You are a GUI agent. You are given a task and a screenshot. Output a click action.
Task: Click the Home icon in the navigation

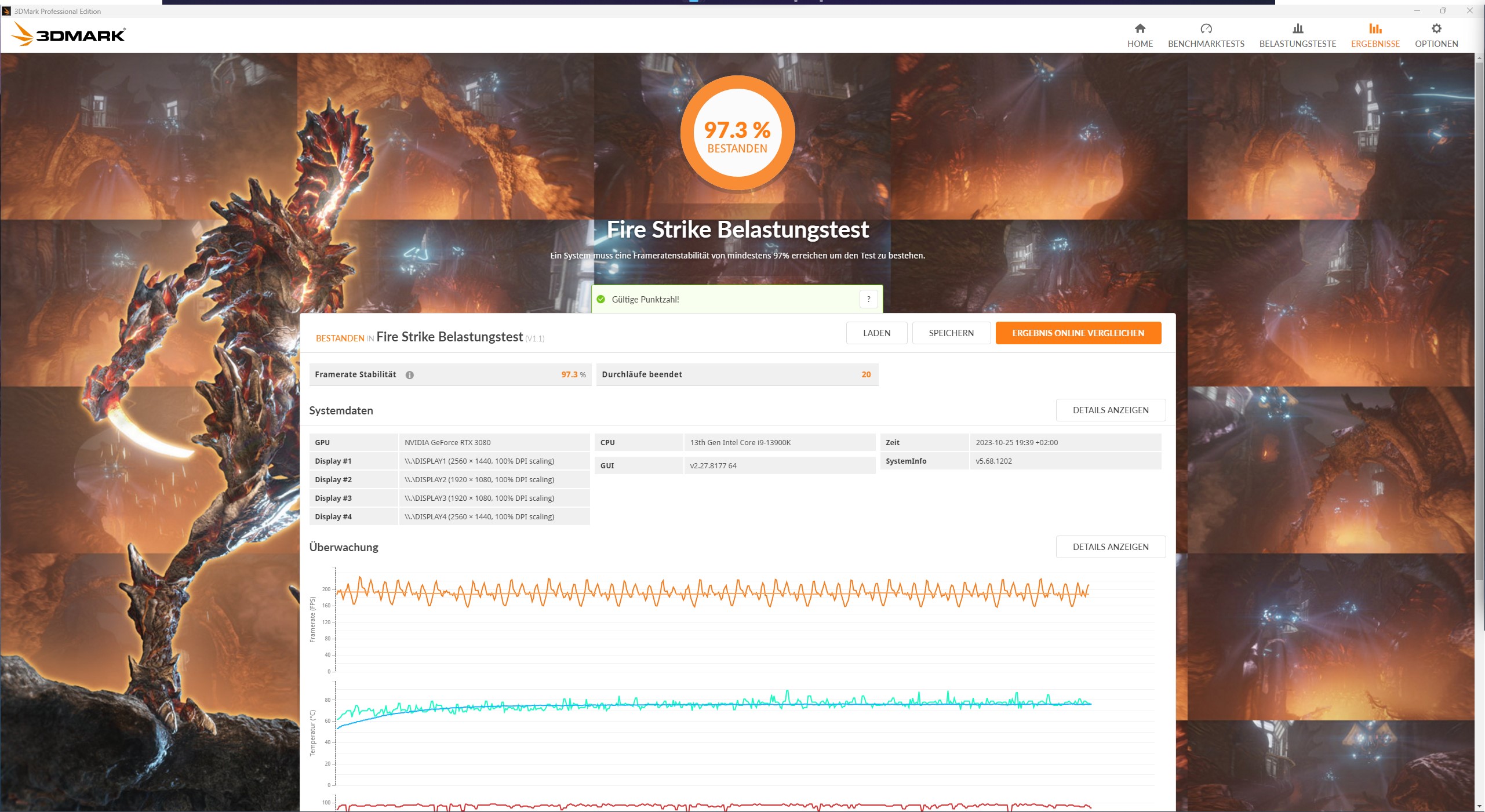[1140, 29]
